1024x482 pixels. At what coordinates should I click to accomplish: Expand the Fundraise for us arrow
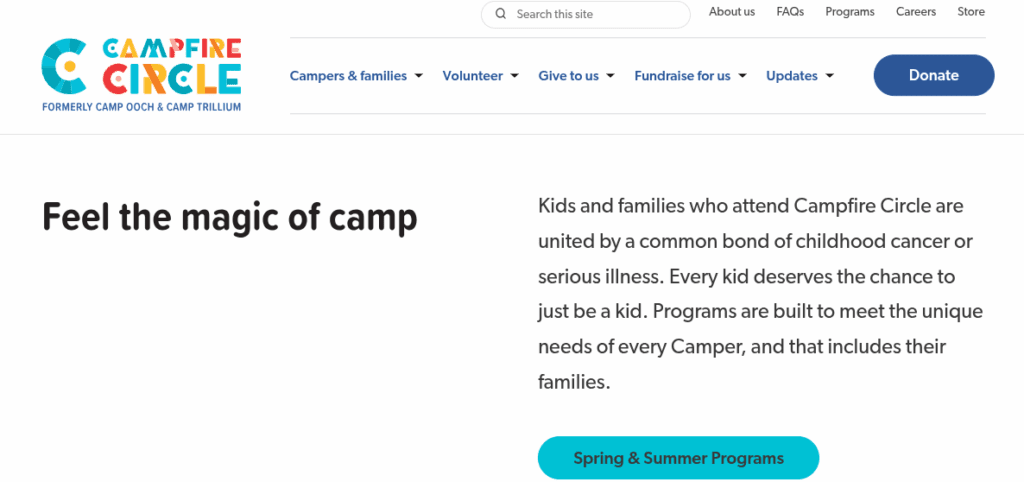[x=742, y=76]
